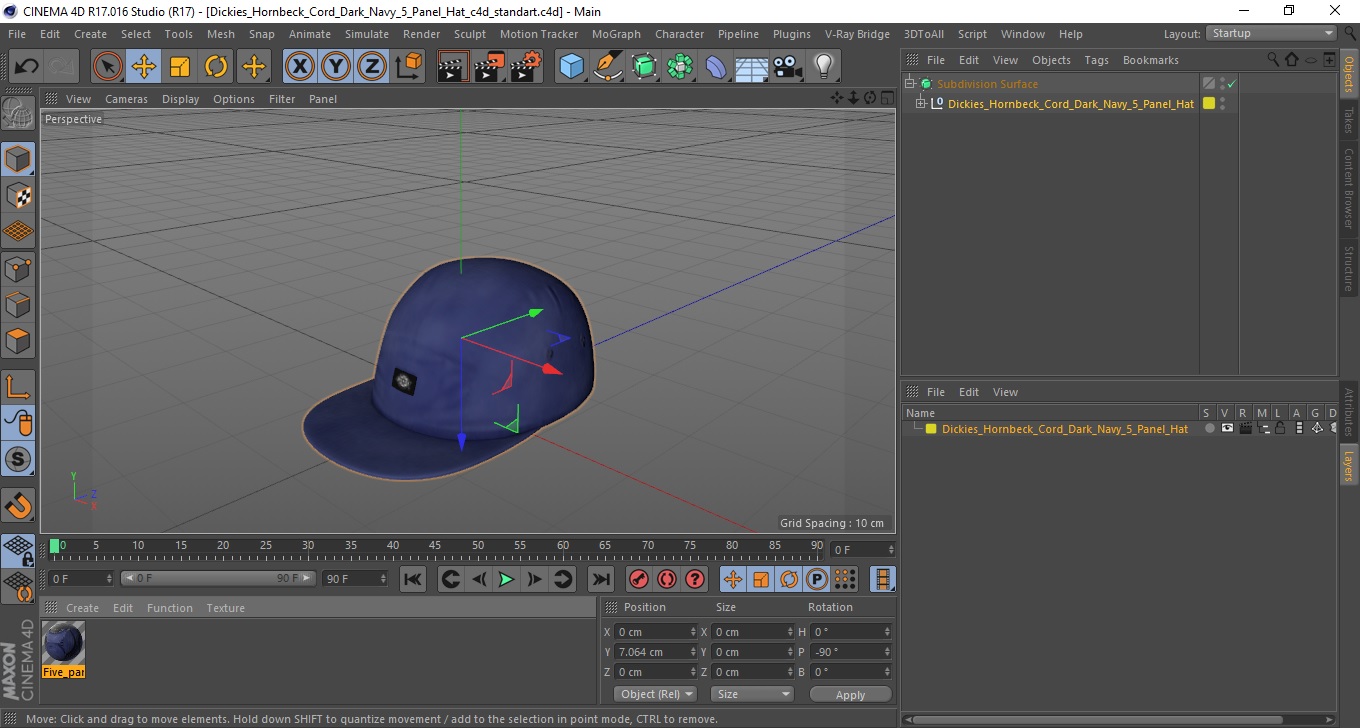Open the Simulate menu
The height and width of the screenshot is (728, 1360).
pyautogui.click(x=367, y=34)
